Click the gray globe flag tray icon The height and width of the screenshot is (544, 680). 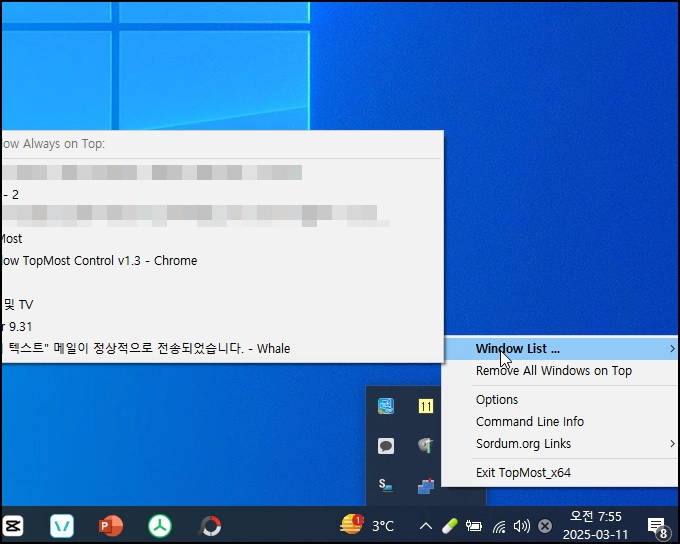[425, 446]
